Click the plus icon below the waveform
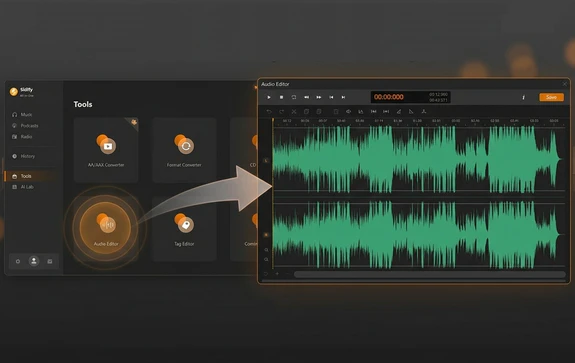The width and height of the screenshot is (575, 363). click(277, 274)
